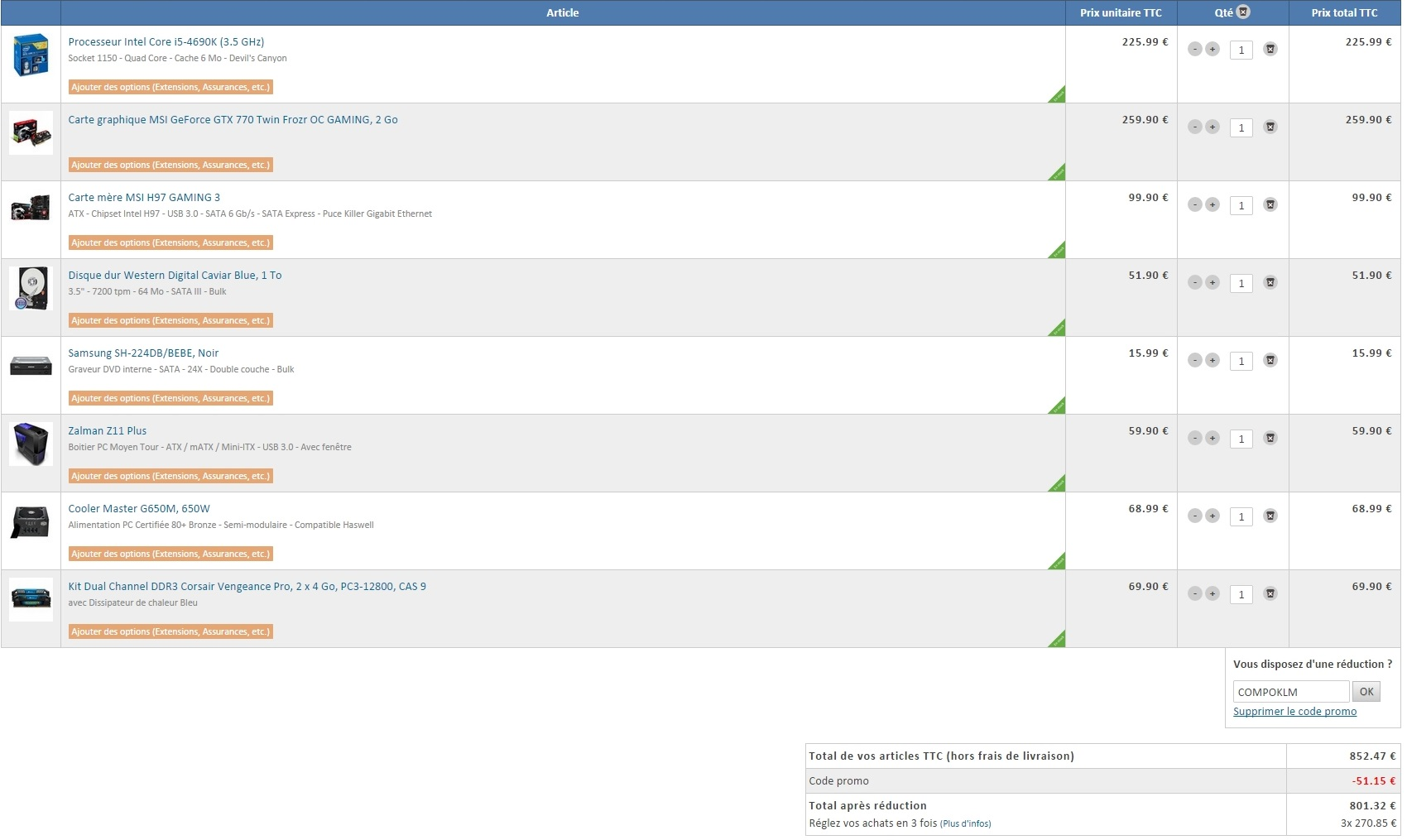Open Carte graphique MSI GeForce GTX 770 link
This screenshot has height=840, width=1407.
[x=233, y=119]
